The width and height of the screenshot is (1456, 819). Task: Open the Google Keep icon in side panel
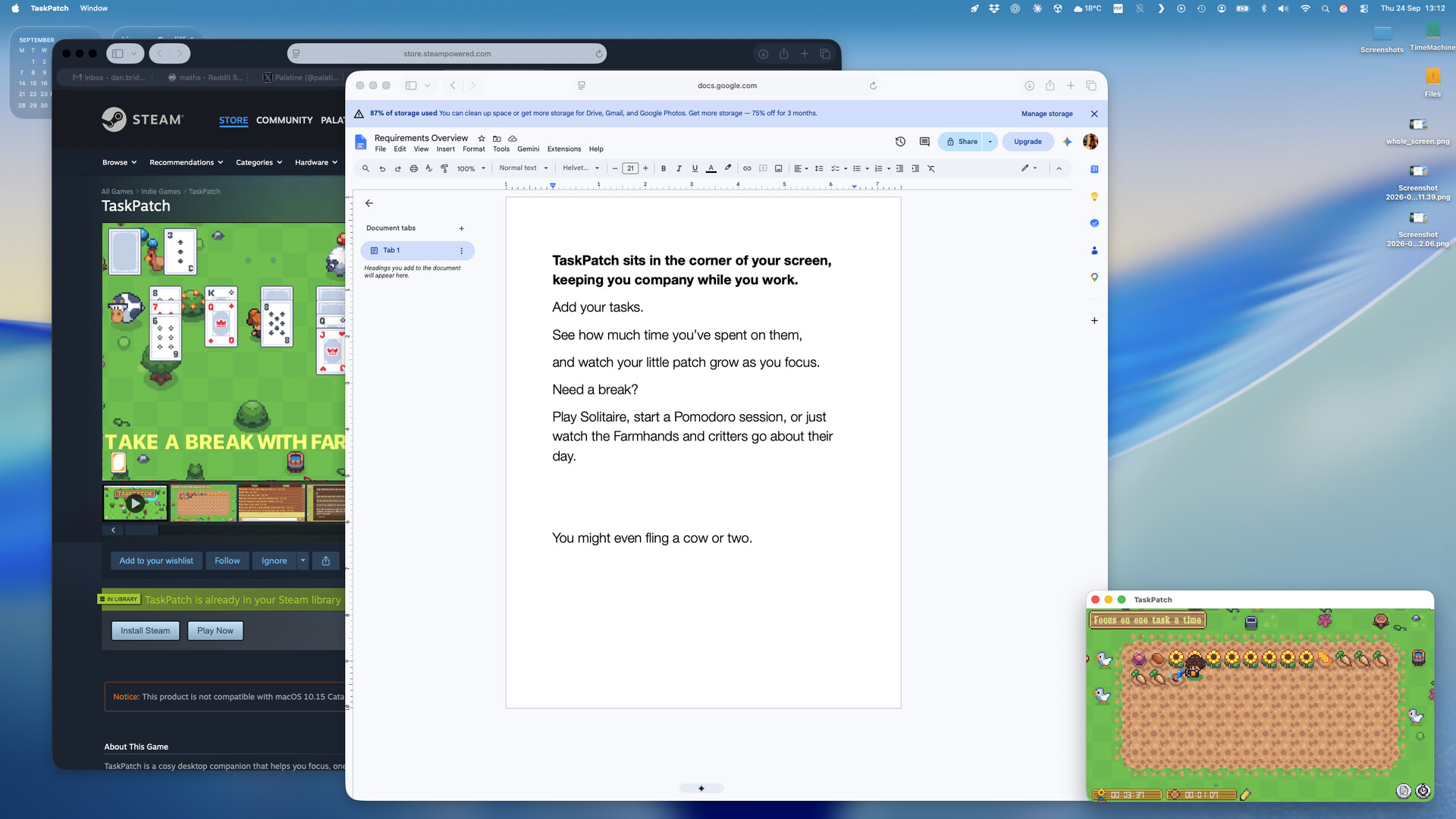click(x=1094, y=196)
